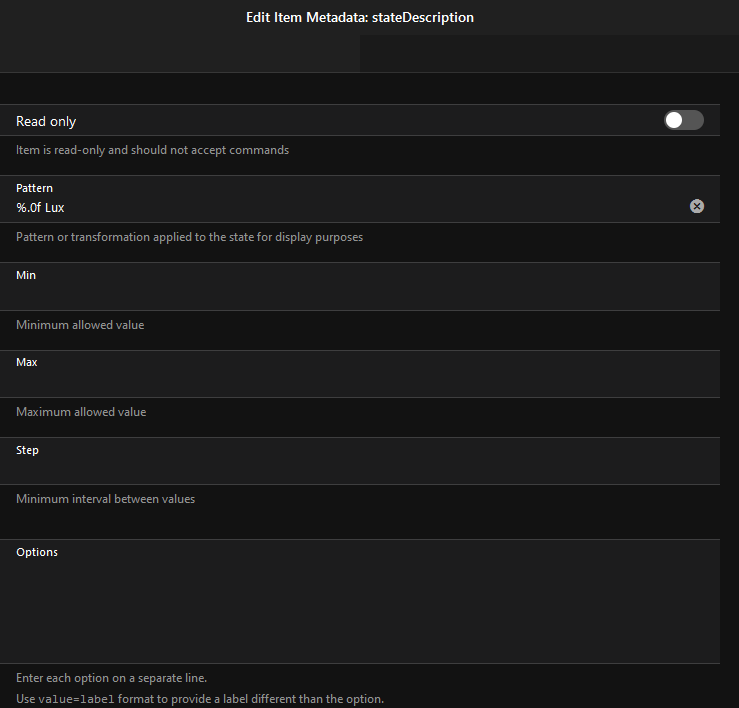Viewport: 739px width, 708px height.
Task: Clear the Pattern field with the X icon
Action: pyautogui.click(x=697, y=206)
